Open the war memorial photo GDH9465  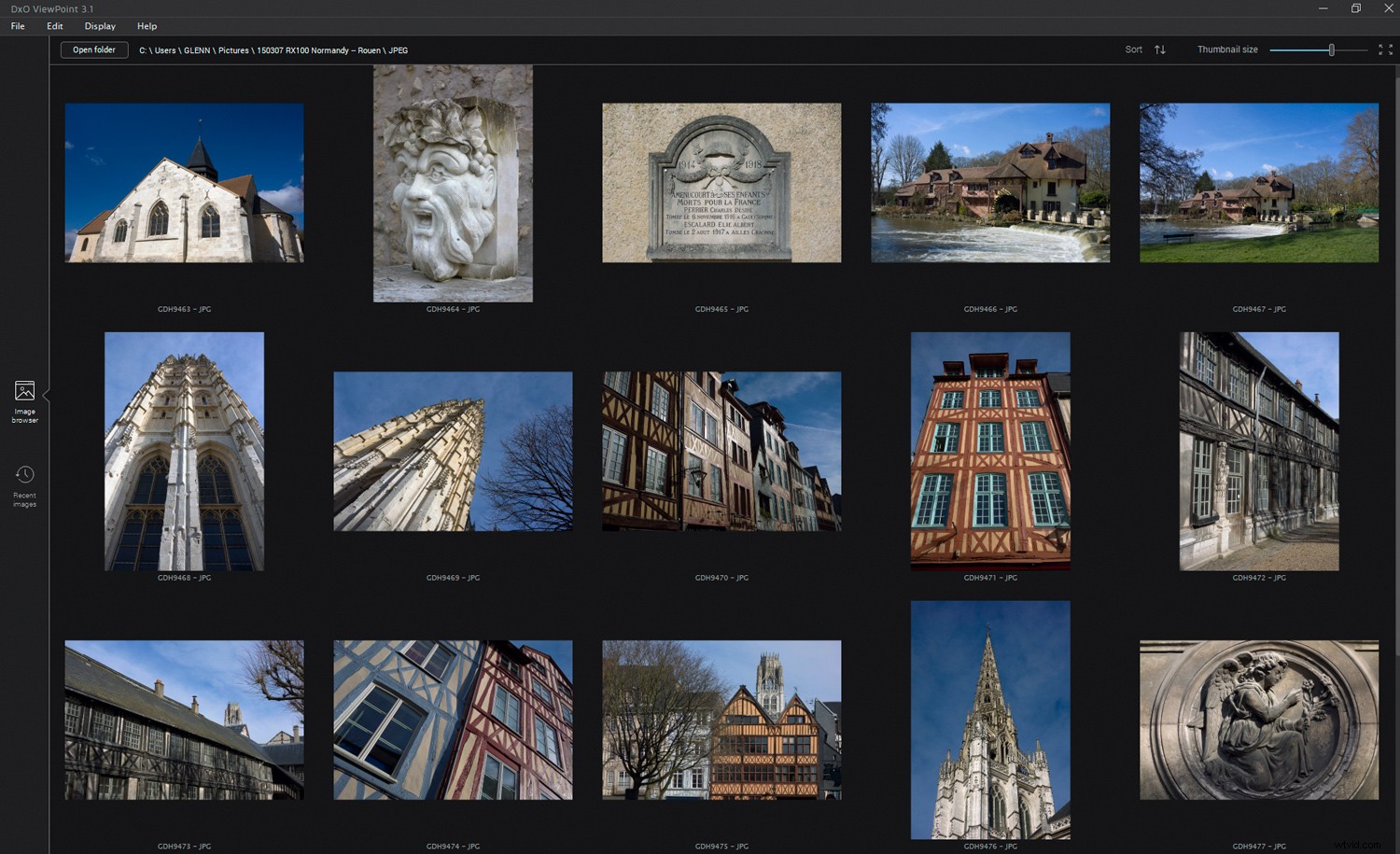[721, 182]
